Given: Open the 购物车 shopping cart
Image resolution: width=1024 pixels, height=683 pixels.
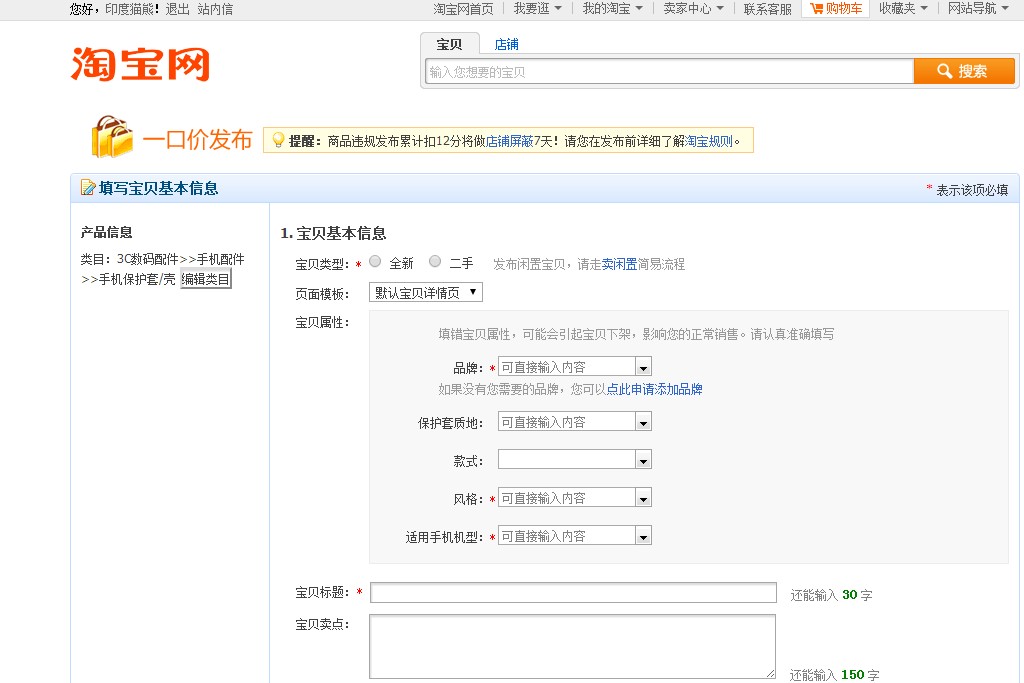Looking at the screenshot, I should tap(835, 8).
